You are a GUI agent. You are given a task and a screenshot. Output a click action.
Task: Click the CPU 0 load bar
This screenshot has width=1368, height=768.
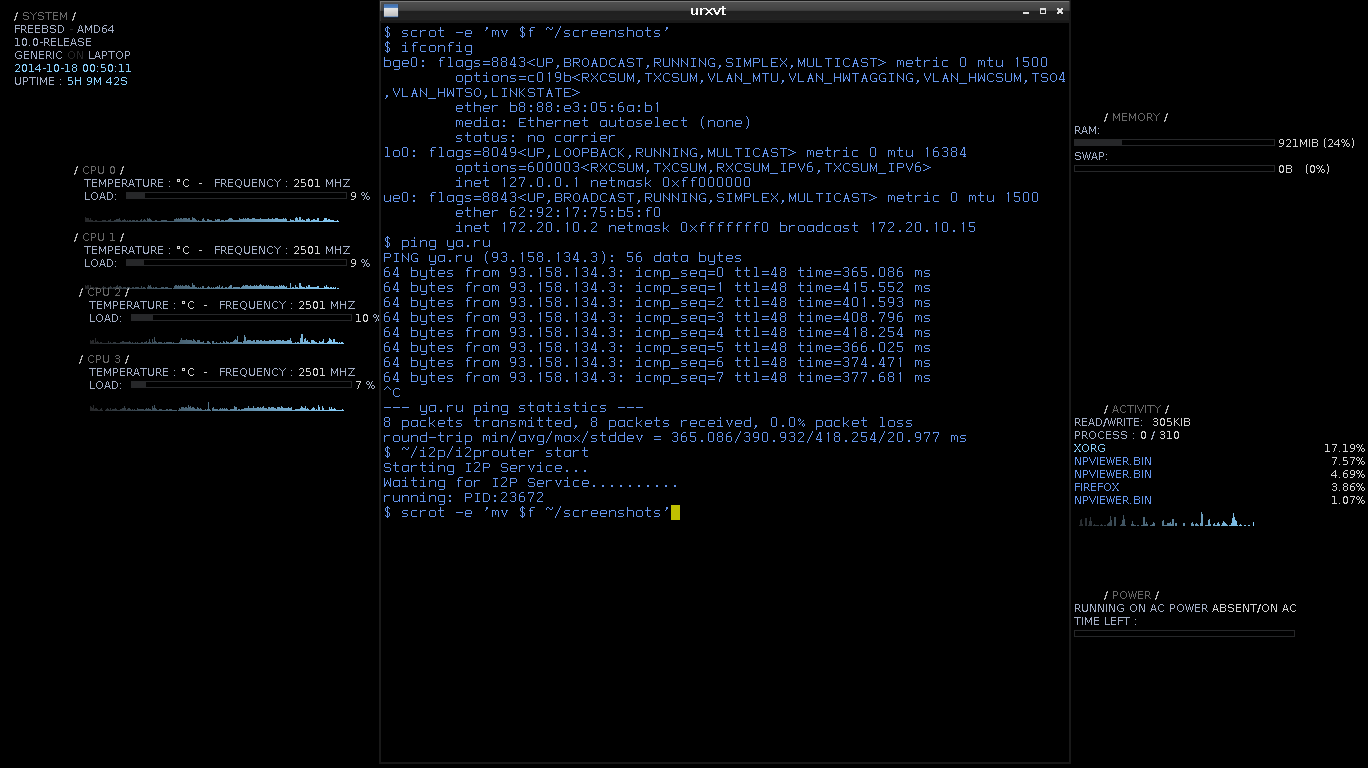coord(235,196)
